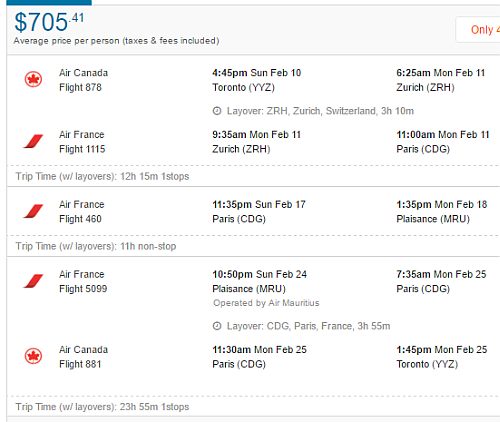The width and height of the screenshot is (500, 422).
Task: Click clock icon beside Paris CDG layover
Action: 217,326
